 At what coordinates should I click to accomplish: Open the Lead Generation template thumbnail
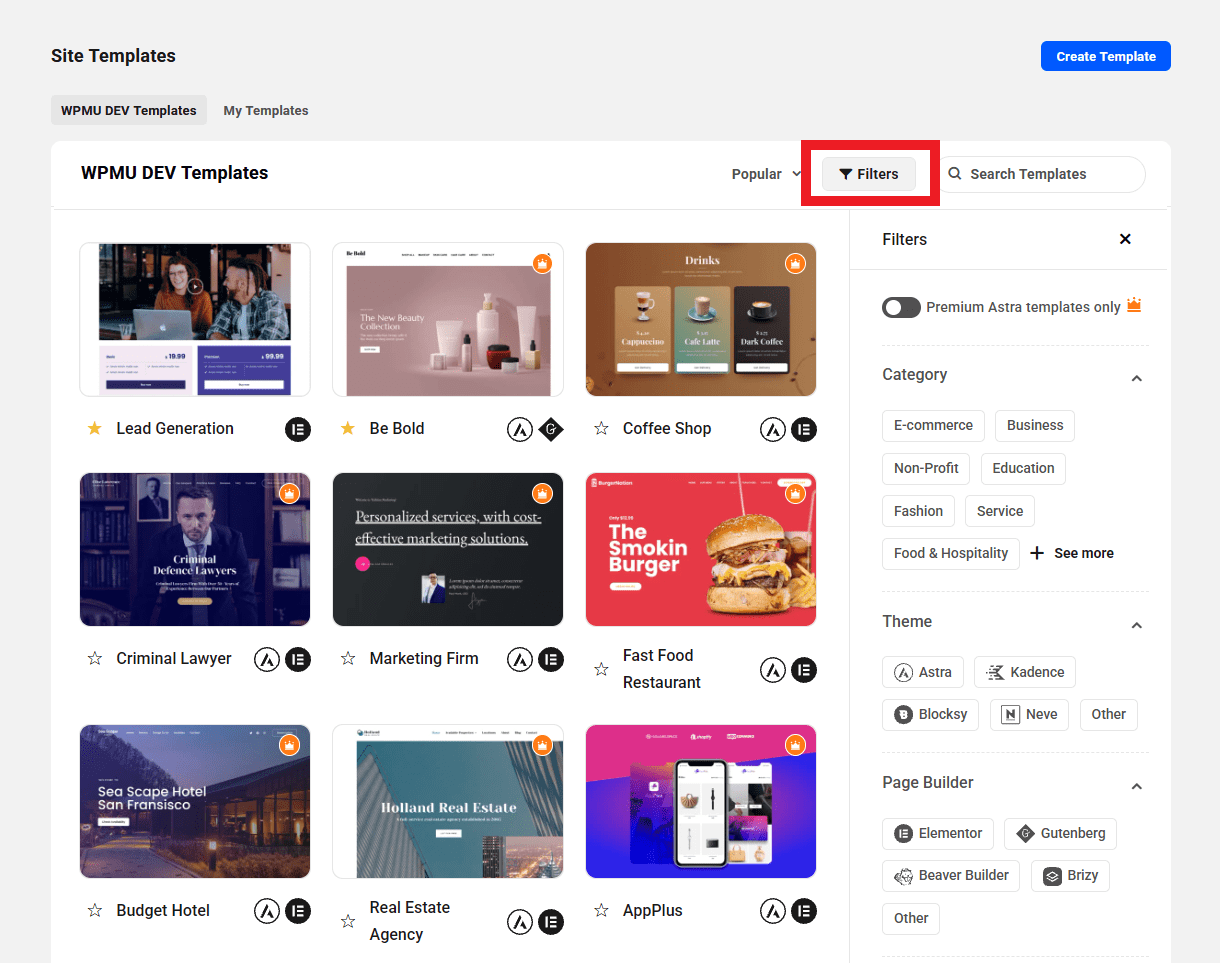coord(195,320)
